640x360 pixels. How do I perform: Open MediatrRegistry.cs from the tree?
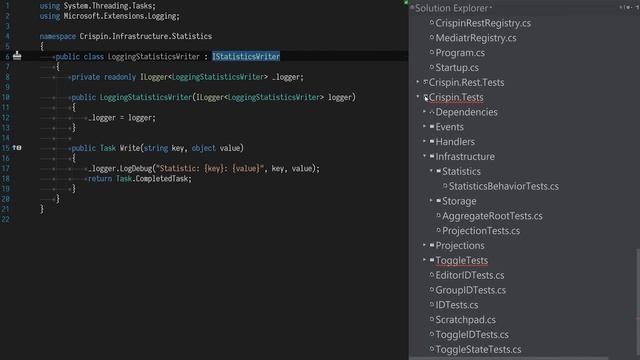click(476, 38)
